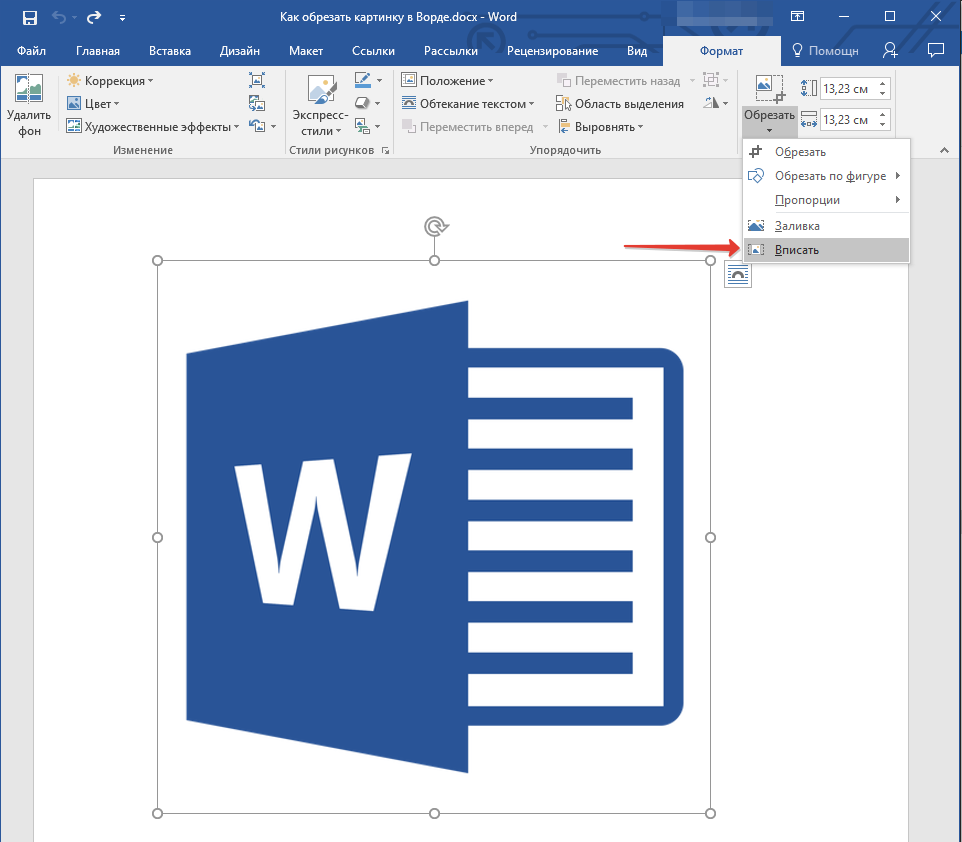
Task: Click the picture height field
Action: pyautogui.click(x=848, y=89)
